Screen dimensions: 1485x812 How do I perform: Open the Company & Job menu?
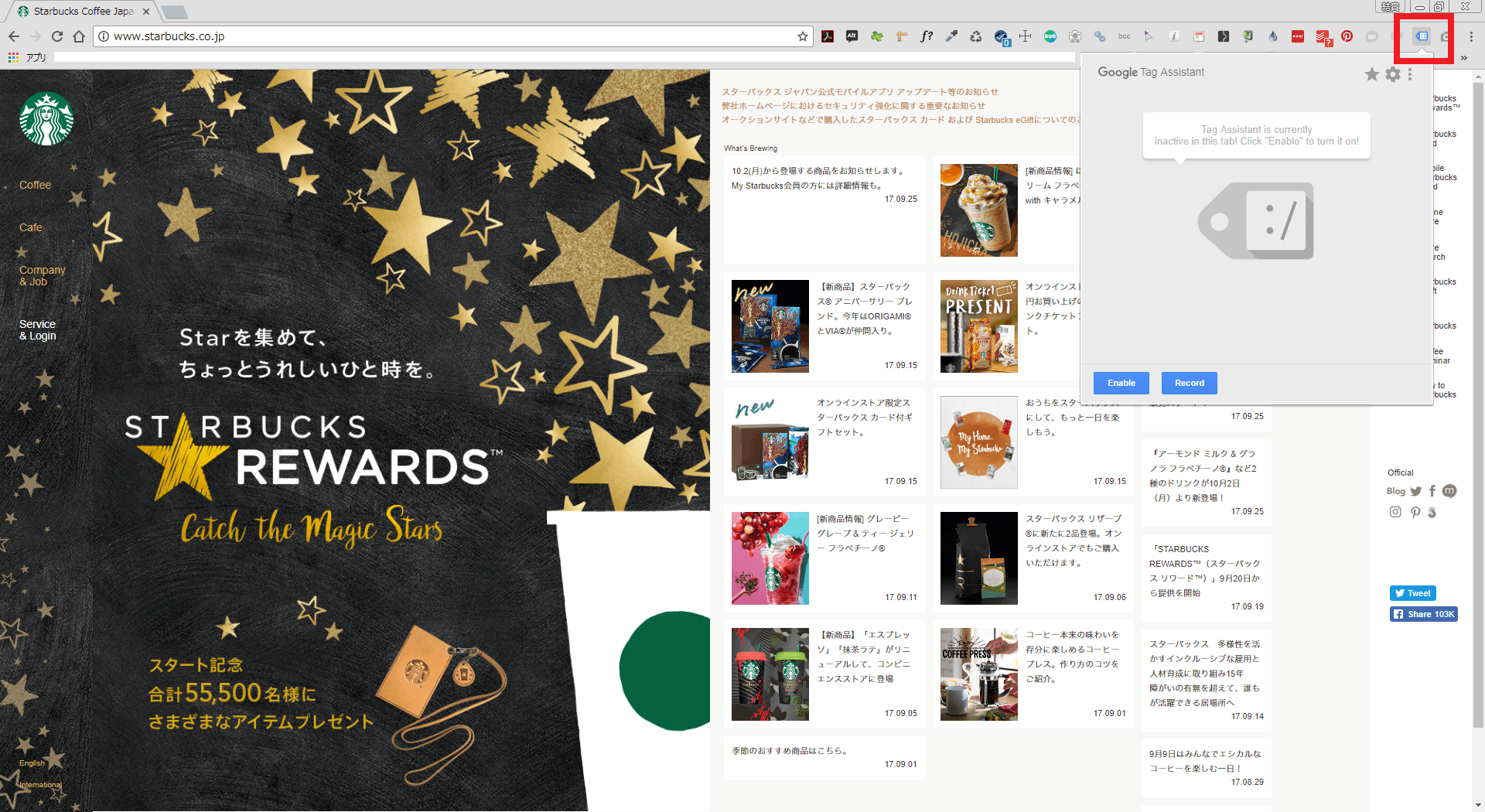(43, 275)
